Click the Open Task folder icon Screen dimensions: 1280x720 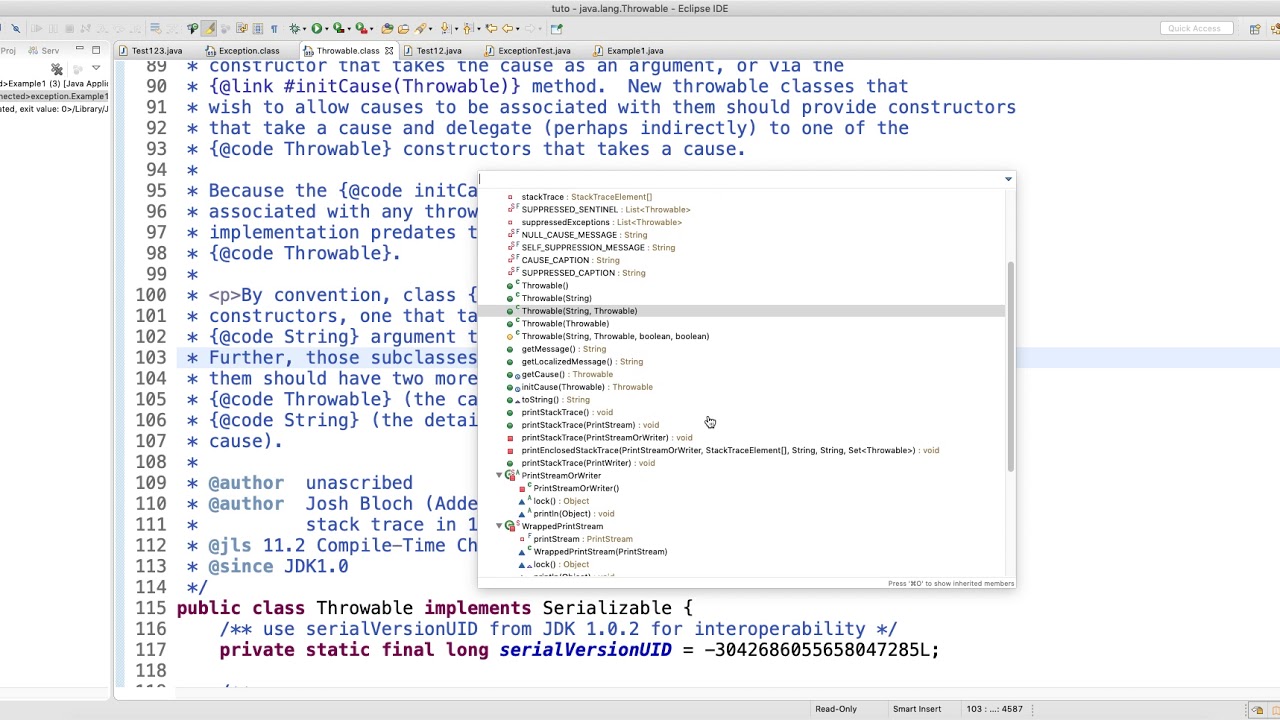tap(403, 28)
